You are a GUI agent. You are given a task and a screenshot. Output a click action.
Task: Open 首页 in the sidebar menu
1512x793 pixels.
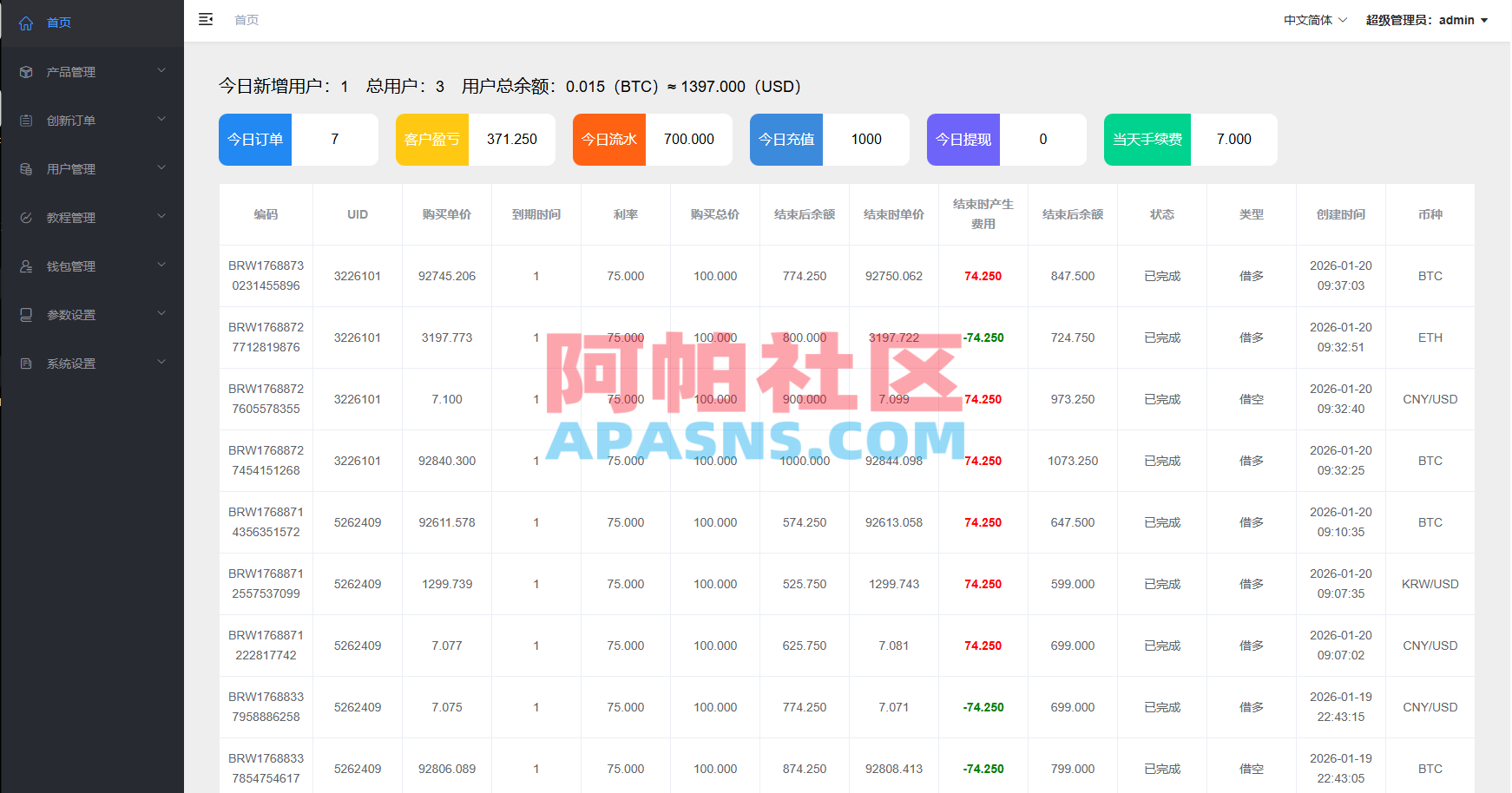pyautogui.click(x=92, y=23)
